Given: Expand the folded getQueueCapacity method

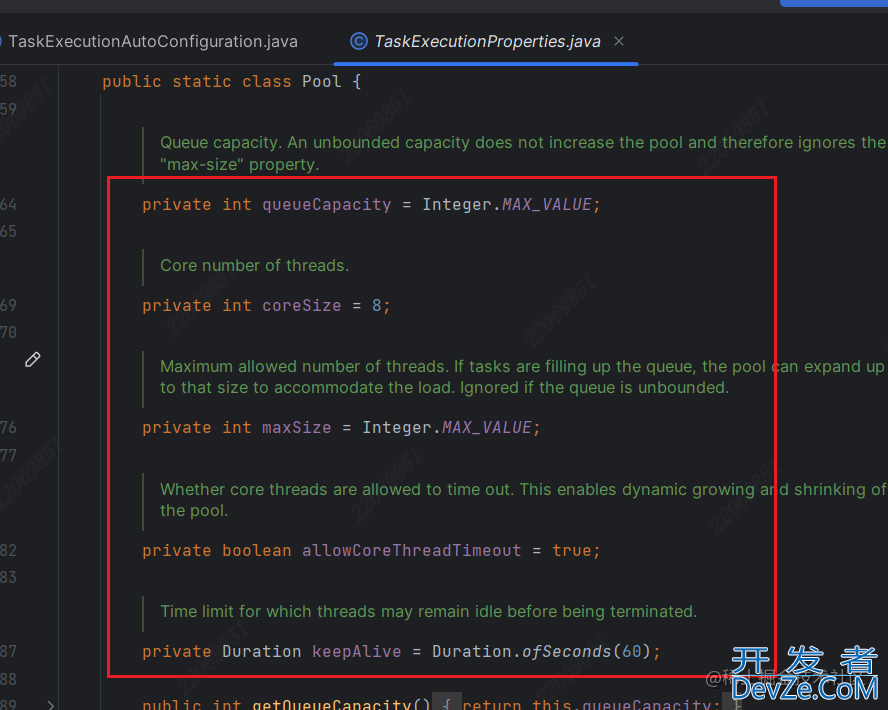Looking at the screenshot, I should pyautogui.click(x=51, y=704).
